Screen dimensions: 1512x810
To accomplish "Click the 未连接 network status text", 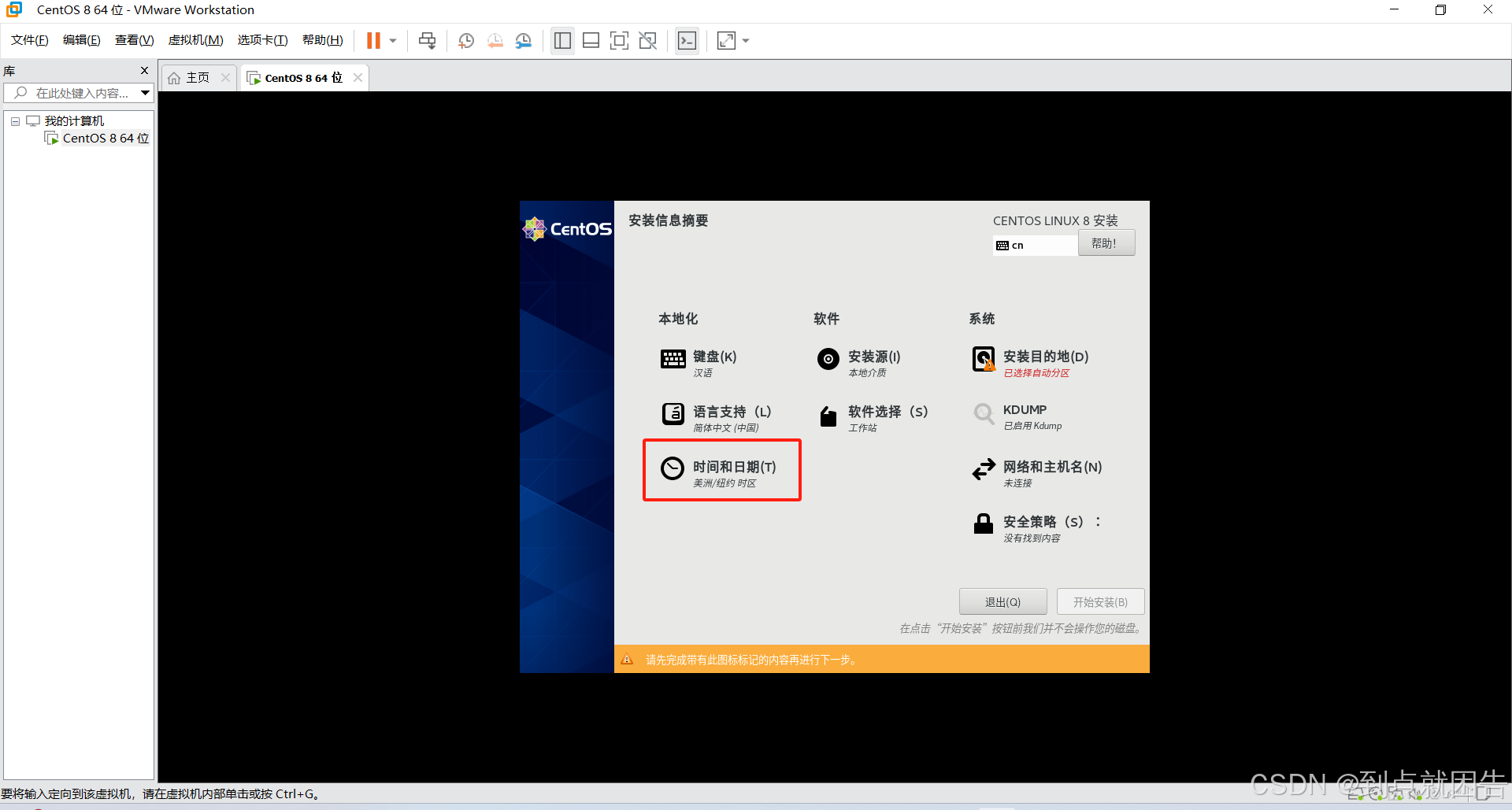I will 1017,483.
